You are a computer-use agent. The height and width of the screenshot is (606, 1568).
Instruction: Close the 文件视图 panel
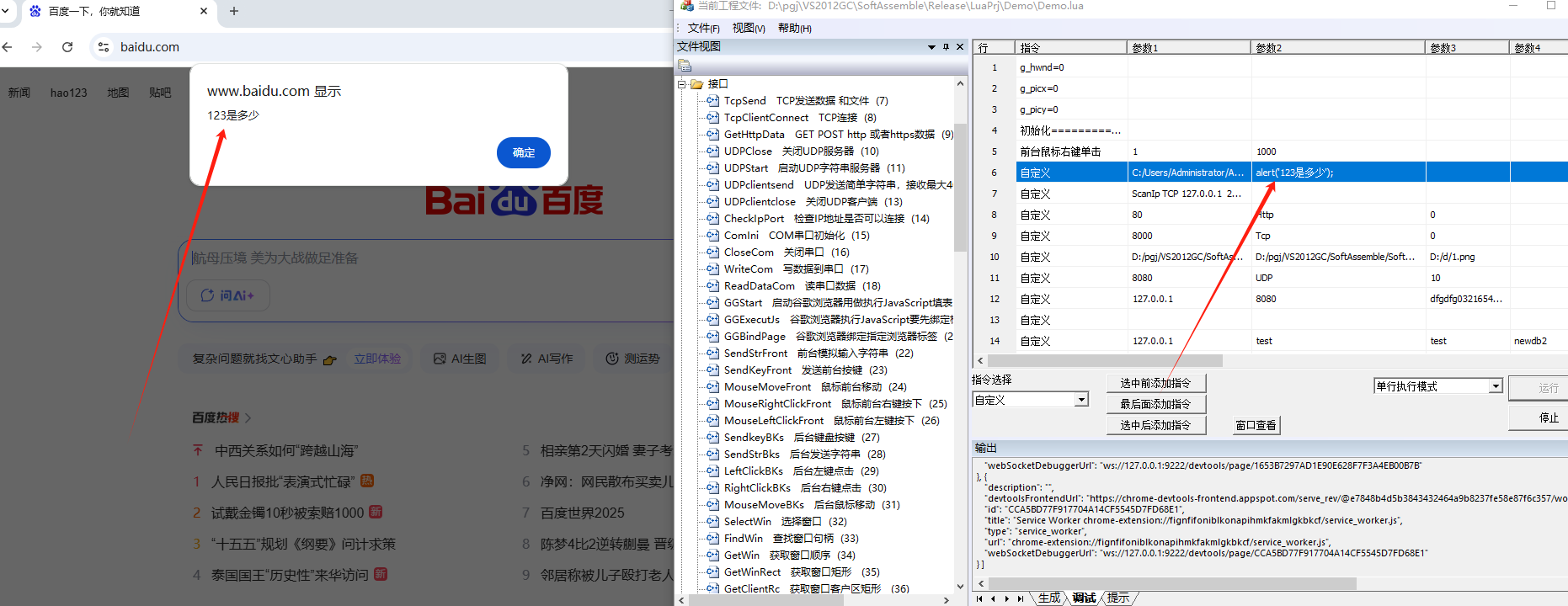[x=959, y=47]
